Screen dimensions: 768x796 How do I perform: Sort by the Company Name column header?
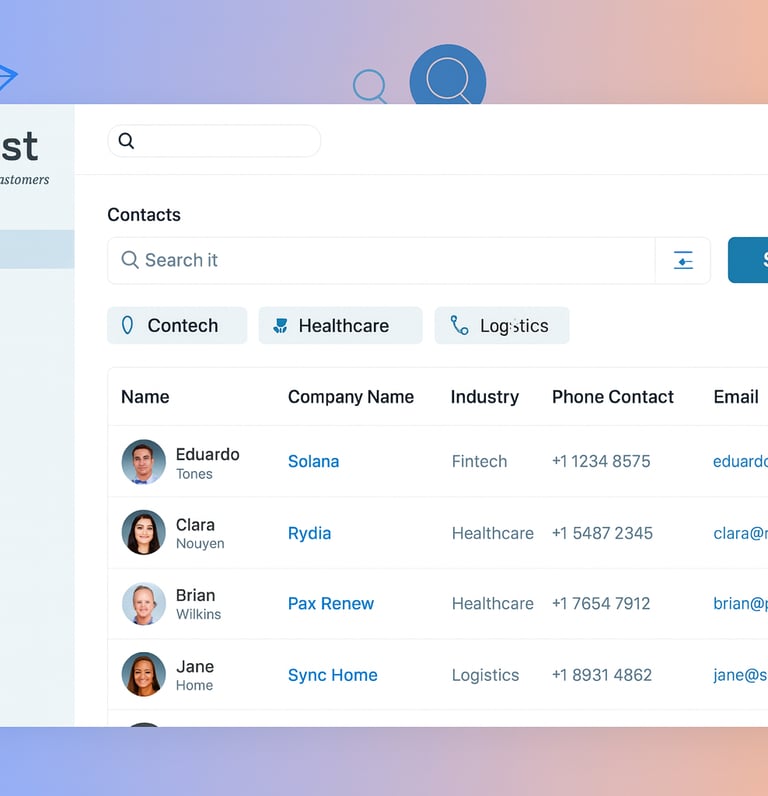tap(351, 397)
